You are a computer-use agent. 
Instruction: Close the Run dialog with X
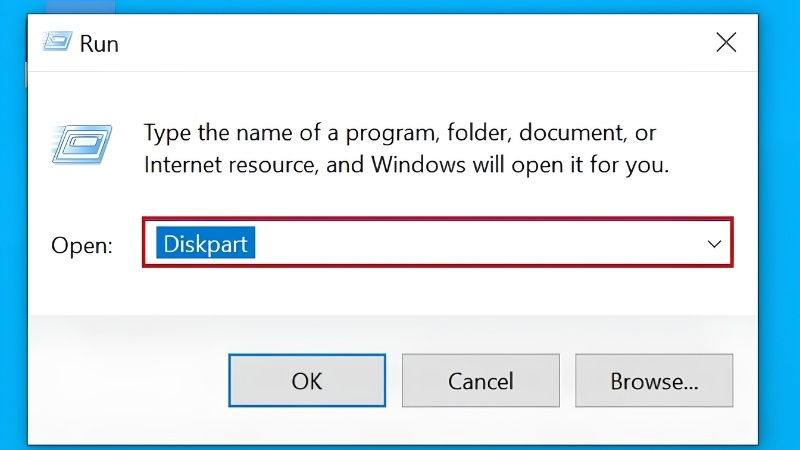(726, 42)
